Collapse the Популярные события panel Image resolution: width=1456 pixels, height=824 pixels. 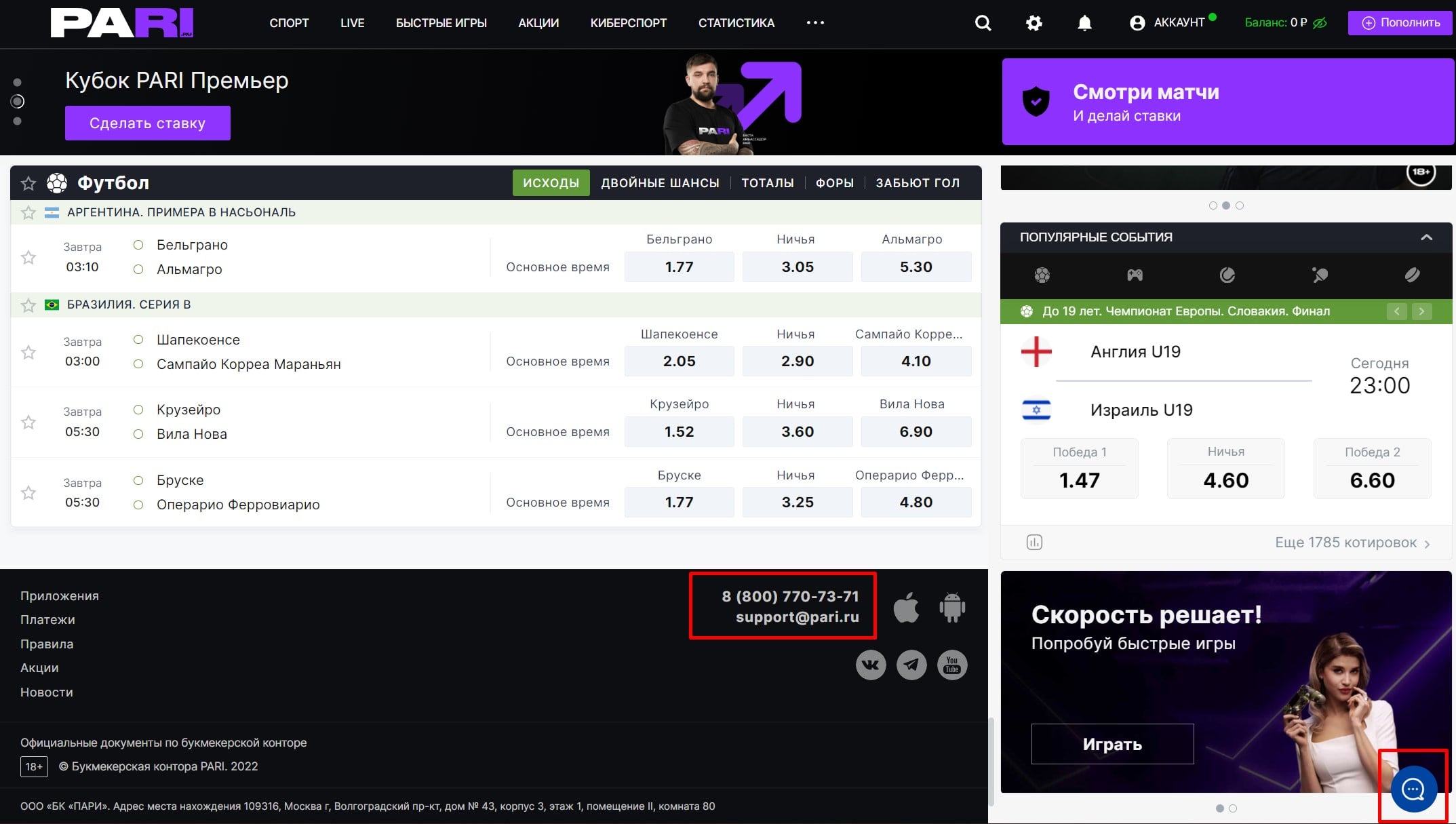1426,237
